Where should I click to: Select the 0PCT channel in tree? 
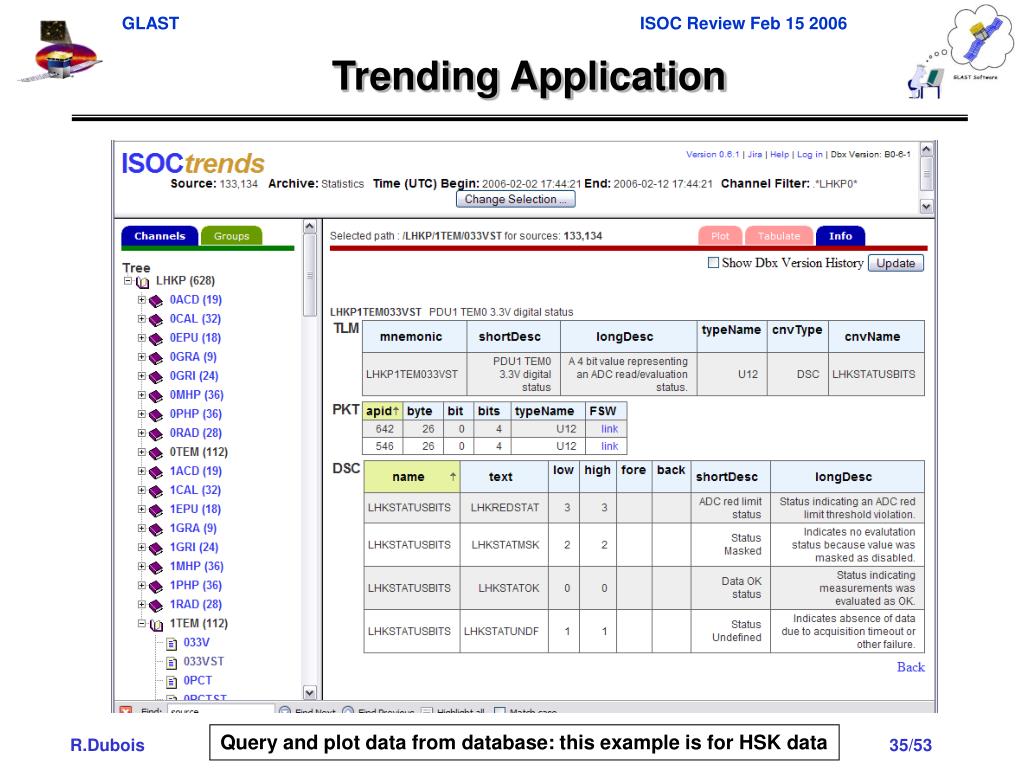pos(197,680)
